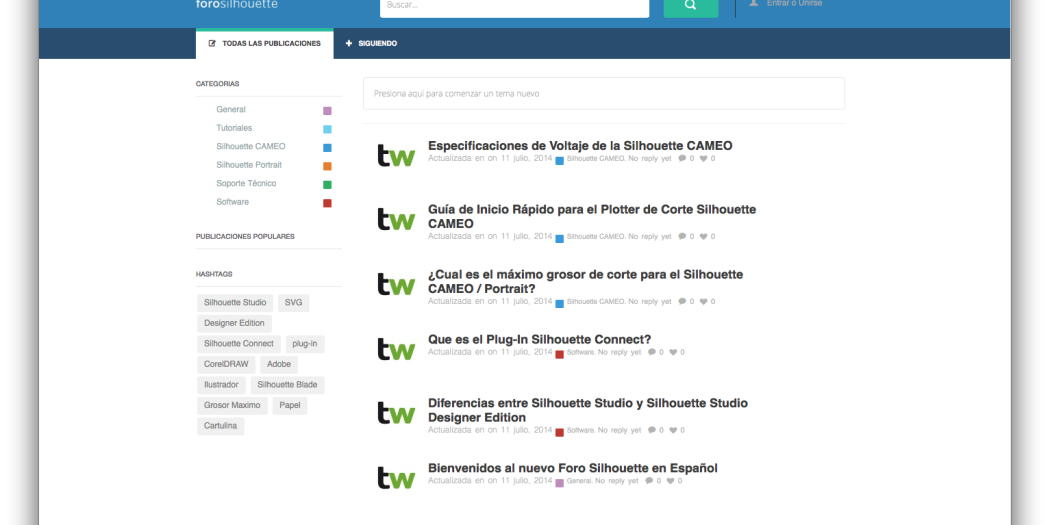Like the Diferencias entre Silhouette Studio post

[x=673, y=430]
